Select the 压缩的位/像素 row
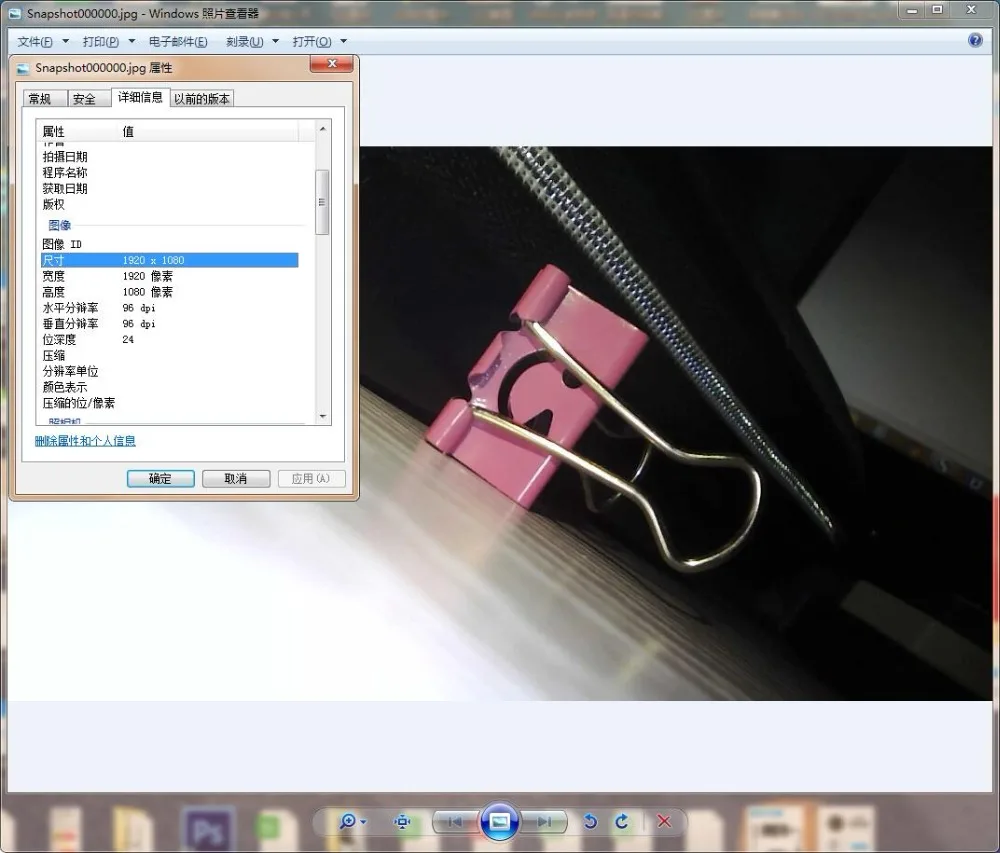The width and height of the screenshot is (1000, 853). tap(169, 403)
